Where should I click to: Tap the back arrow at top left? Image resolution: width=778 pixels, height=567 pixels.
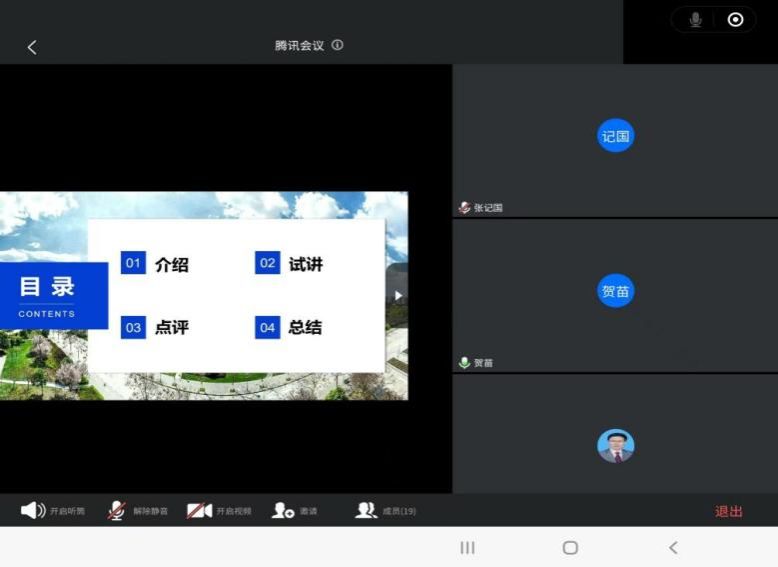tap(31, 47)
